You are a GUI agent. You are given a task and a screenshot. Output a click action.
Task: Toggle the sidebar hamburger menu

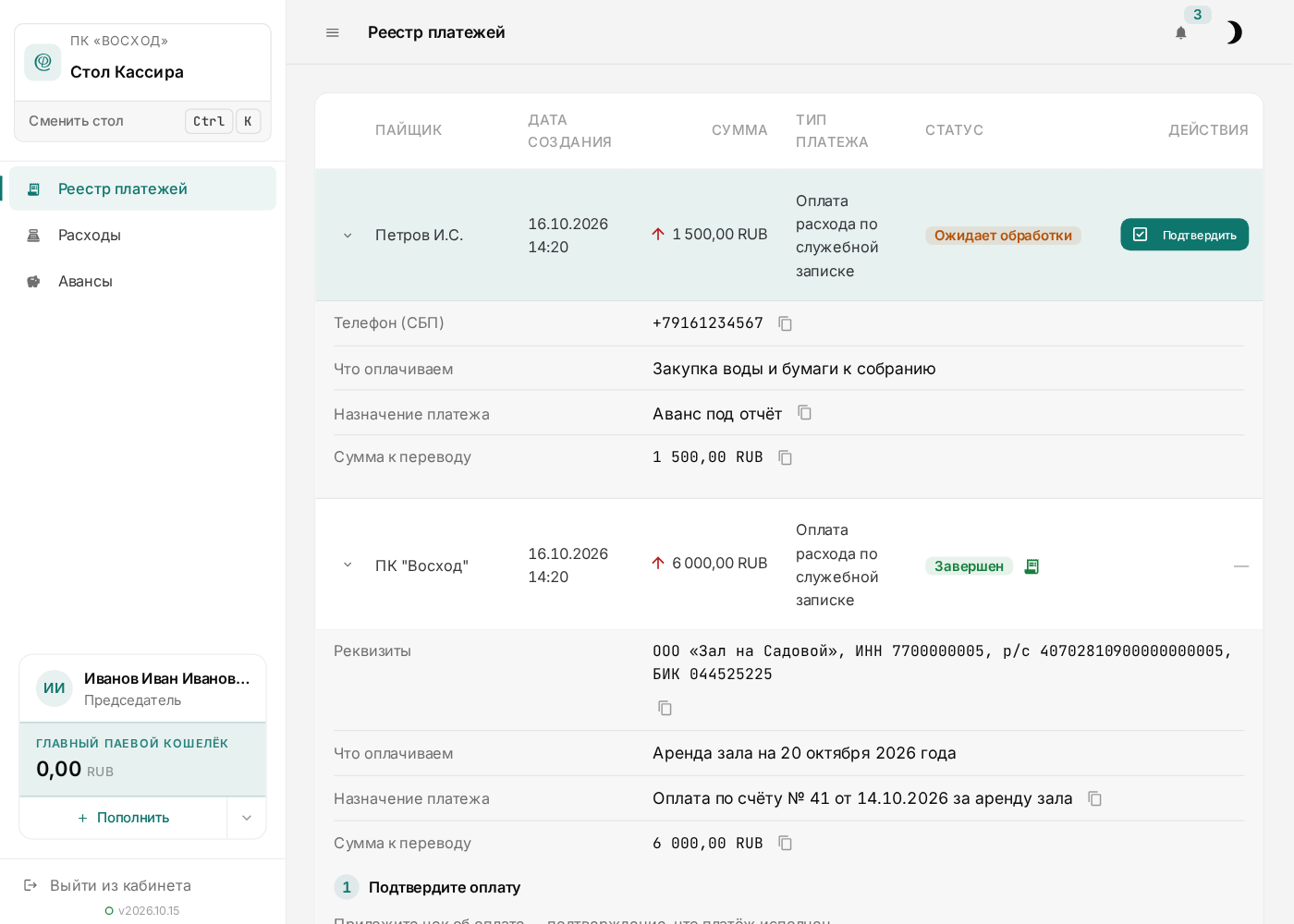click(333, 32)
